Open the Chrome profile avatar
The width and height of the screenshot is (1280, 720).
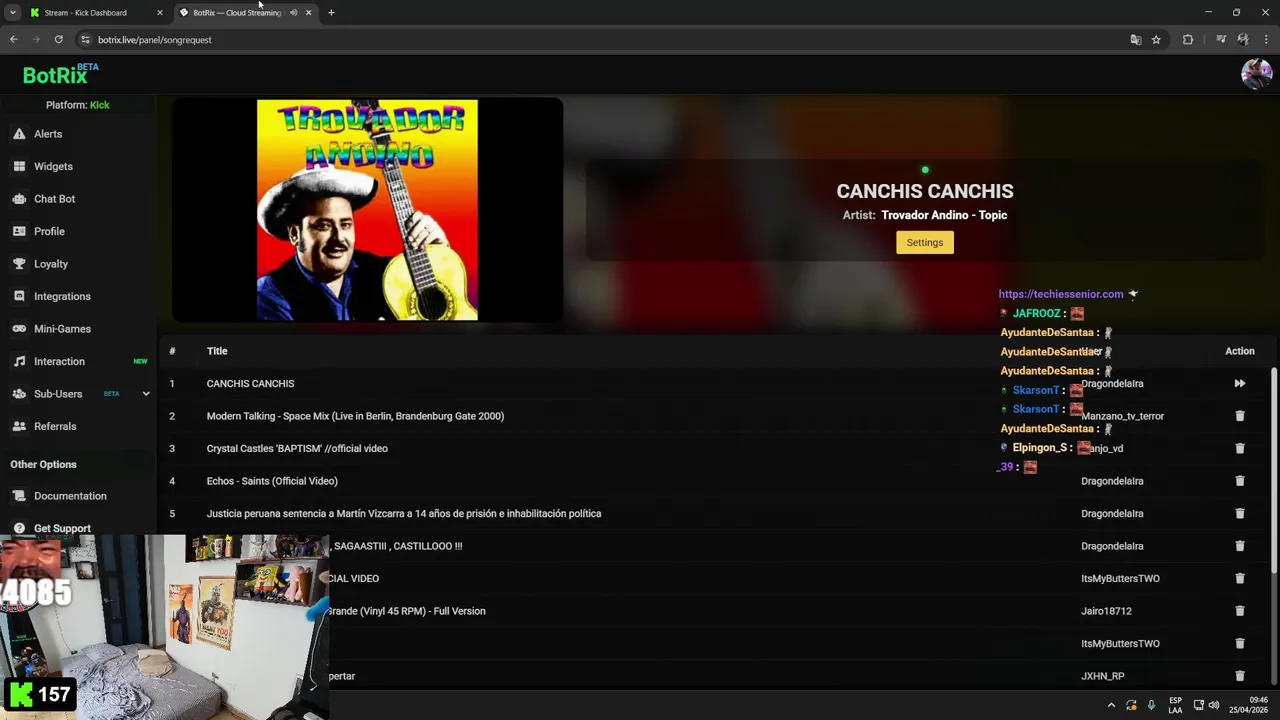(1243, 40)
